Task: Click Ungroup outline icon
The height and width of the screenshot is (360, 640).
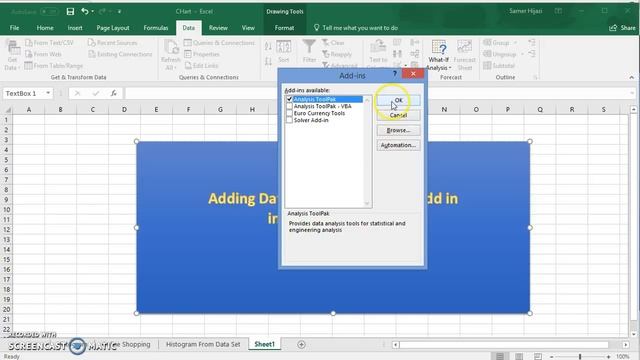Action: pos(487,54)
